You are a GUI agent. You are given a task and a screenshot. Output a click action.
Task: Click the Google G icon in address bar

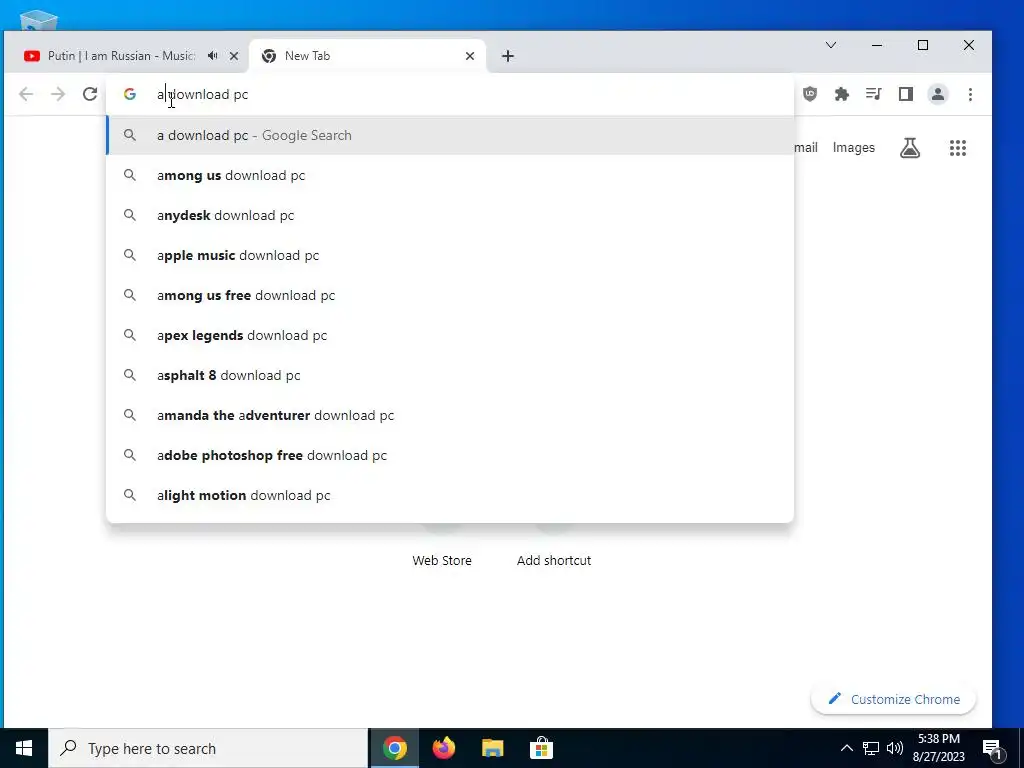click(130, 94)
